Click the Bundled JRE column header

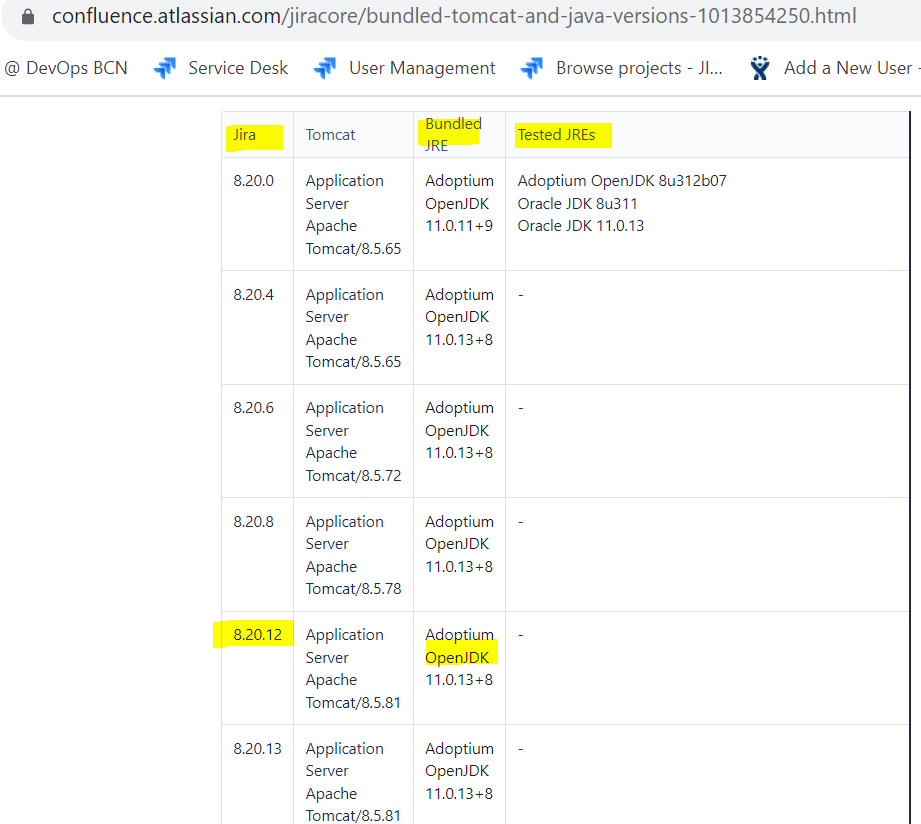(x=459, y=134)
